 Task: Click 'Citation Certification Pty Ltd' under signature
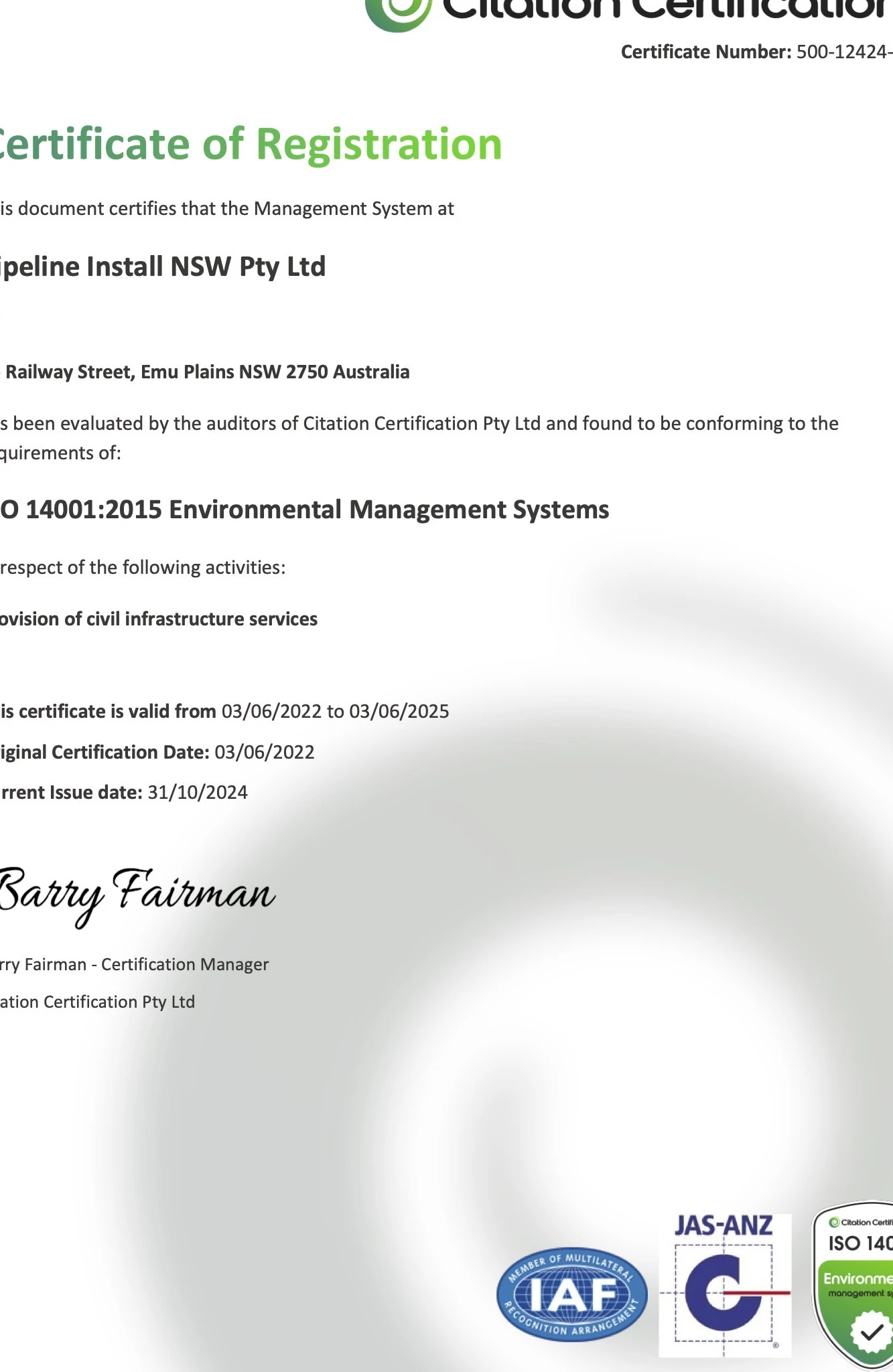pos(97,1002)
